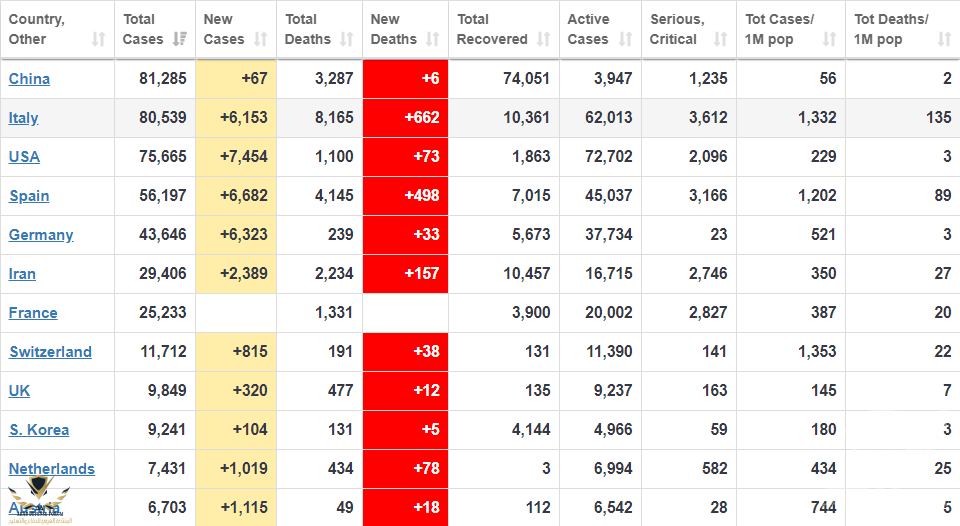This screenshot has height=526, width=960.
Task: Select Iran's total deaths value 2,234
Action: coord(334,274)
